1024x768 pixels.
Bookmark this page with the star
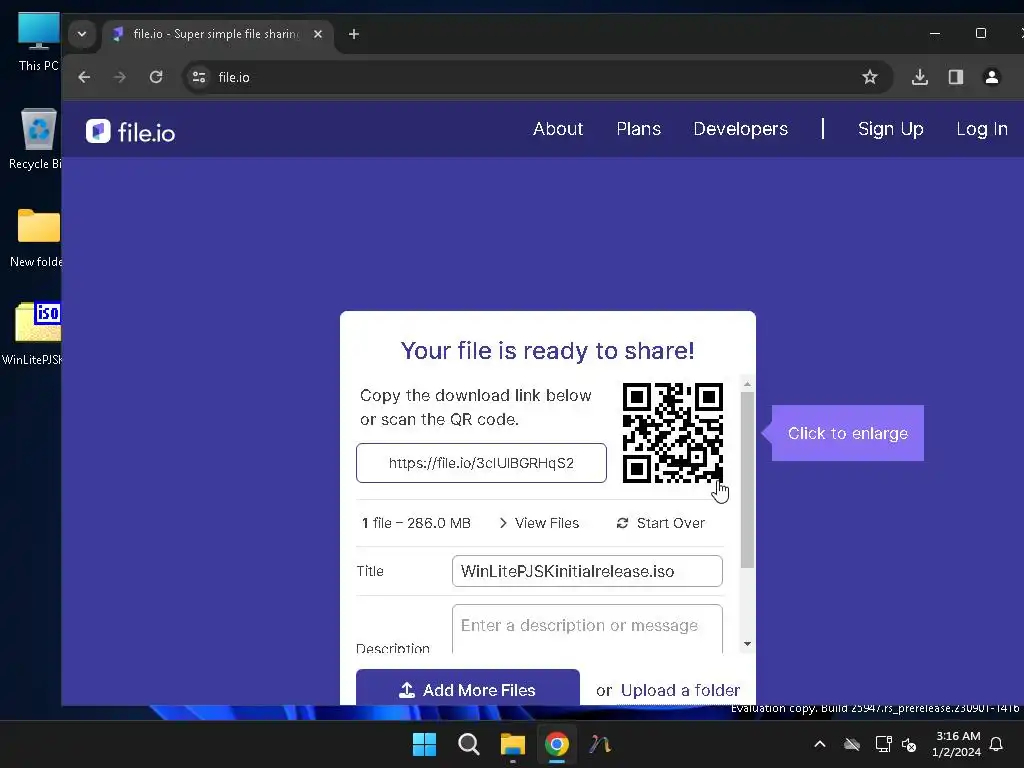[869, 77]
